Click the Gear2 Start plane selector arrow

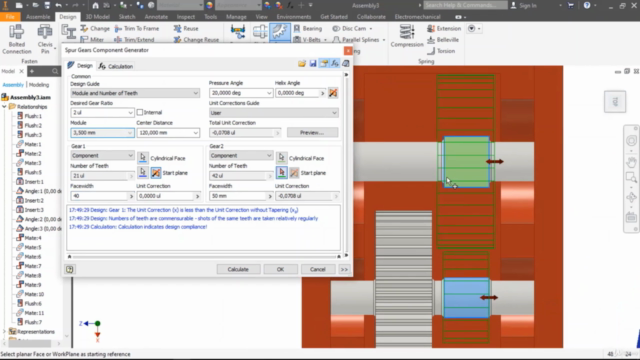[x=281, y=173]
